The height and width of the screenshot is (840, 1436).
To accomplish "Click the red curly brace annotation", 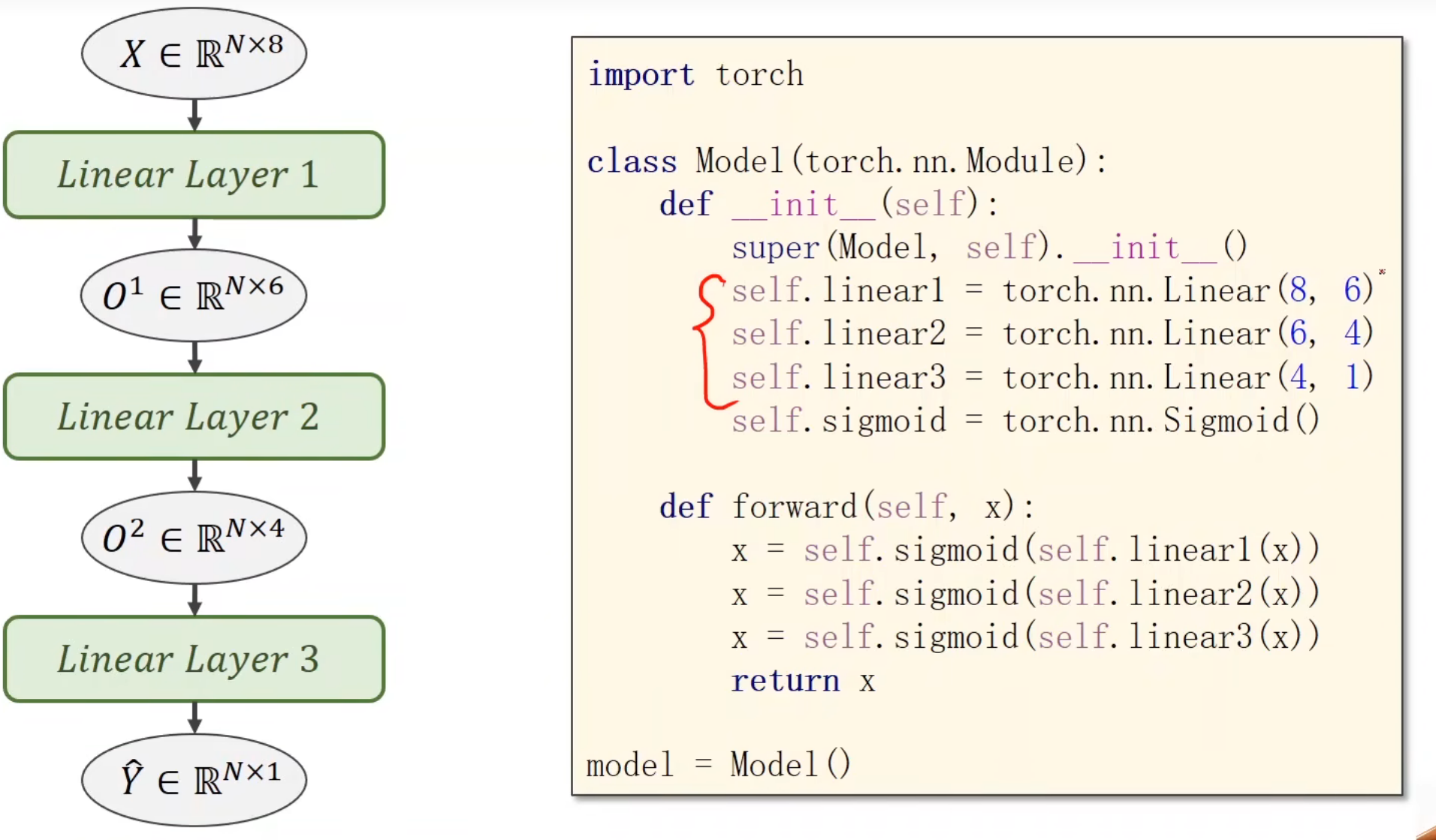I will pos(706,342).
